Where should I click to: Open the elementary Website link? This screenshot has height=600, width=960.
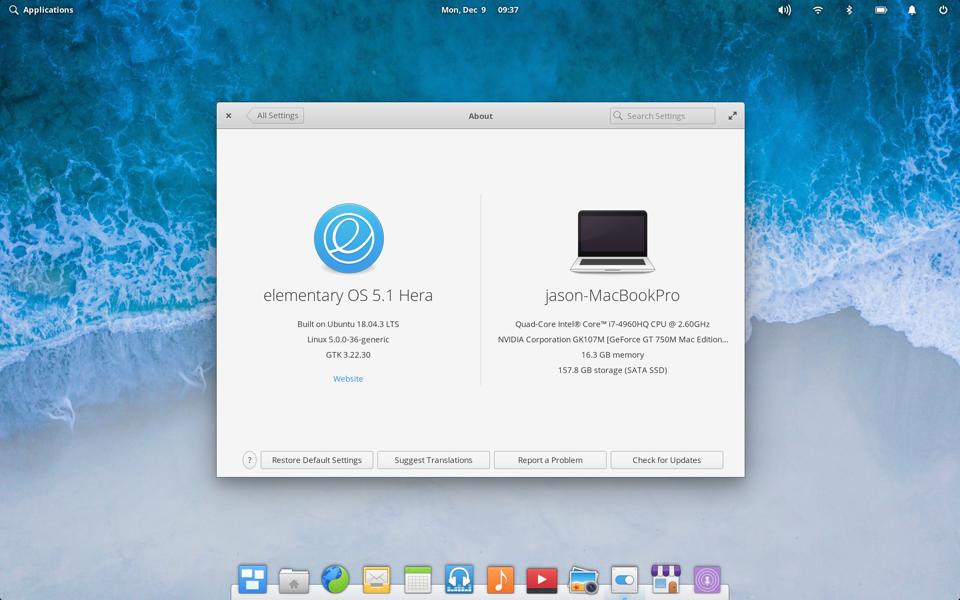click(348, 379)
